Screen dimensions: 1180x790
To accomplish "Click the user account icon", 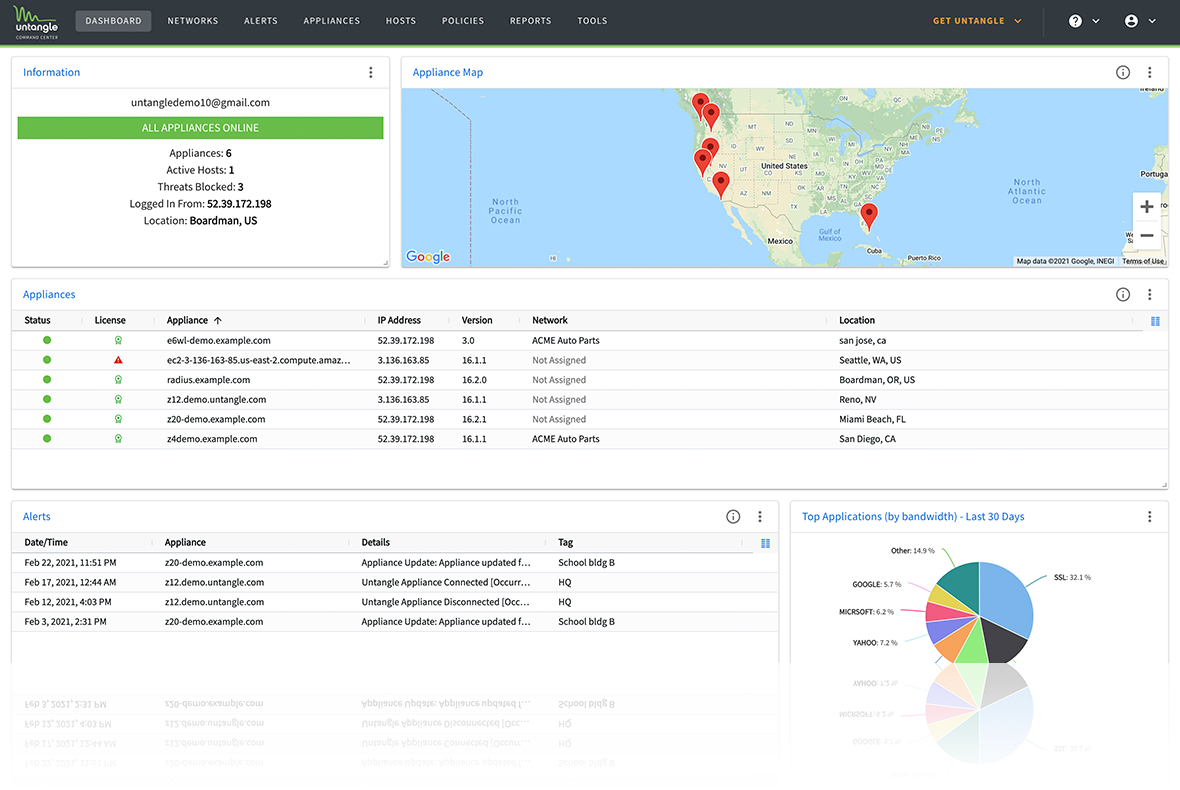I will pyautogui.click(x=1131, y=20).
